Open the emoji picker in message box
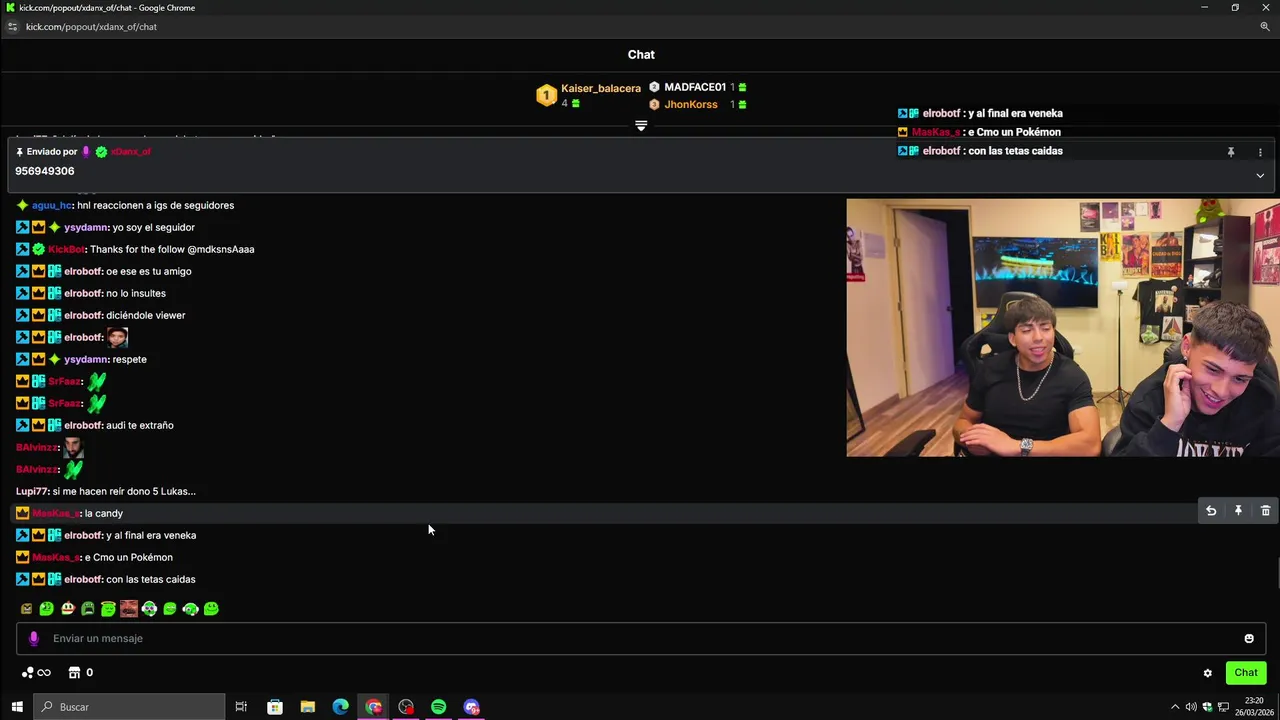The height and width of the screenshot is (720, 1280). [x=1249, y=638]
